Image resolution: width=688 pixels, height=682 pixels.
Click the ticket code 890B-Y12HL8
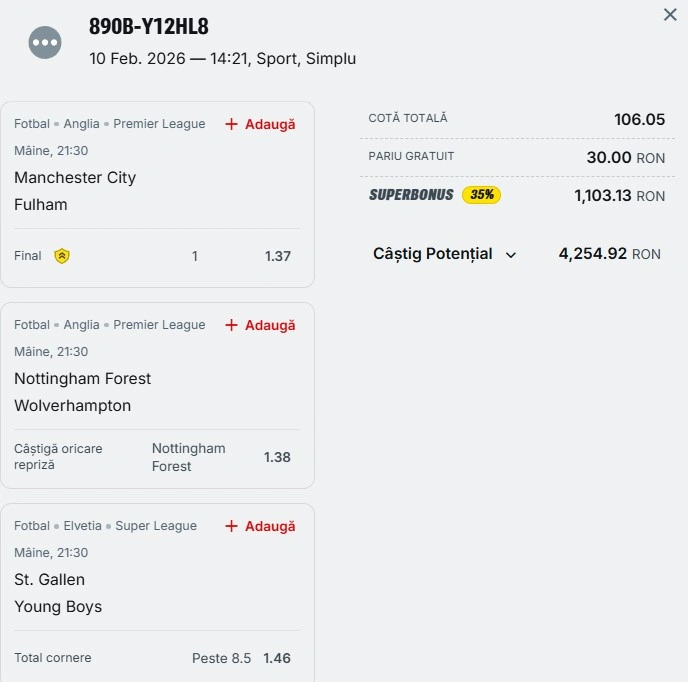point(148,27)
